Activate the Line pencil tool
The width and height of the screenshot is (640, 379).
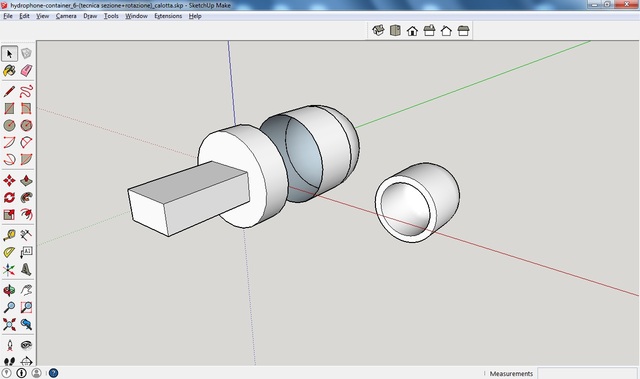(9, 91)
